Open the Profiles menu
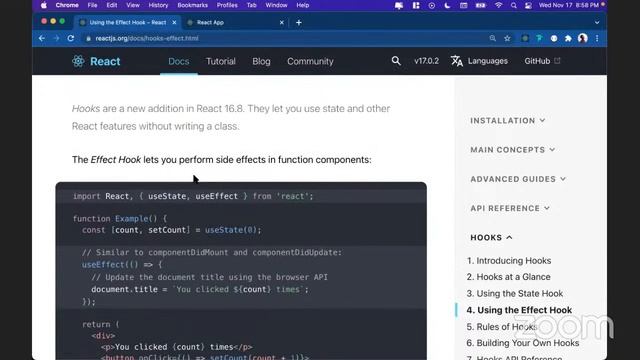The height and width of the screenshot is (360, 640). click(227, 5)
